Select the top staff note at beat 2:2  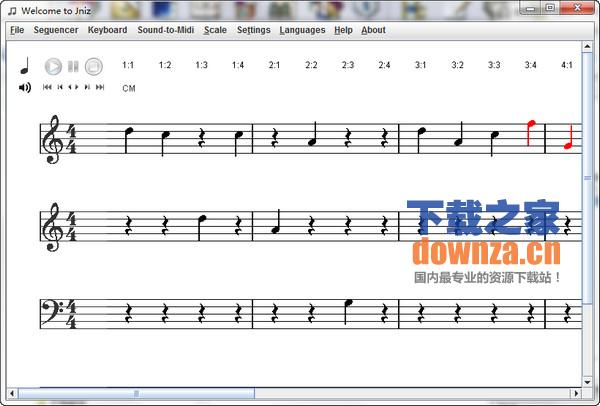(312, 134)
